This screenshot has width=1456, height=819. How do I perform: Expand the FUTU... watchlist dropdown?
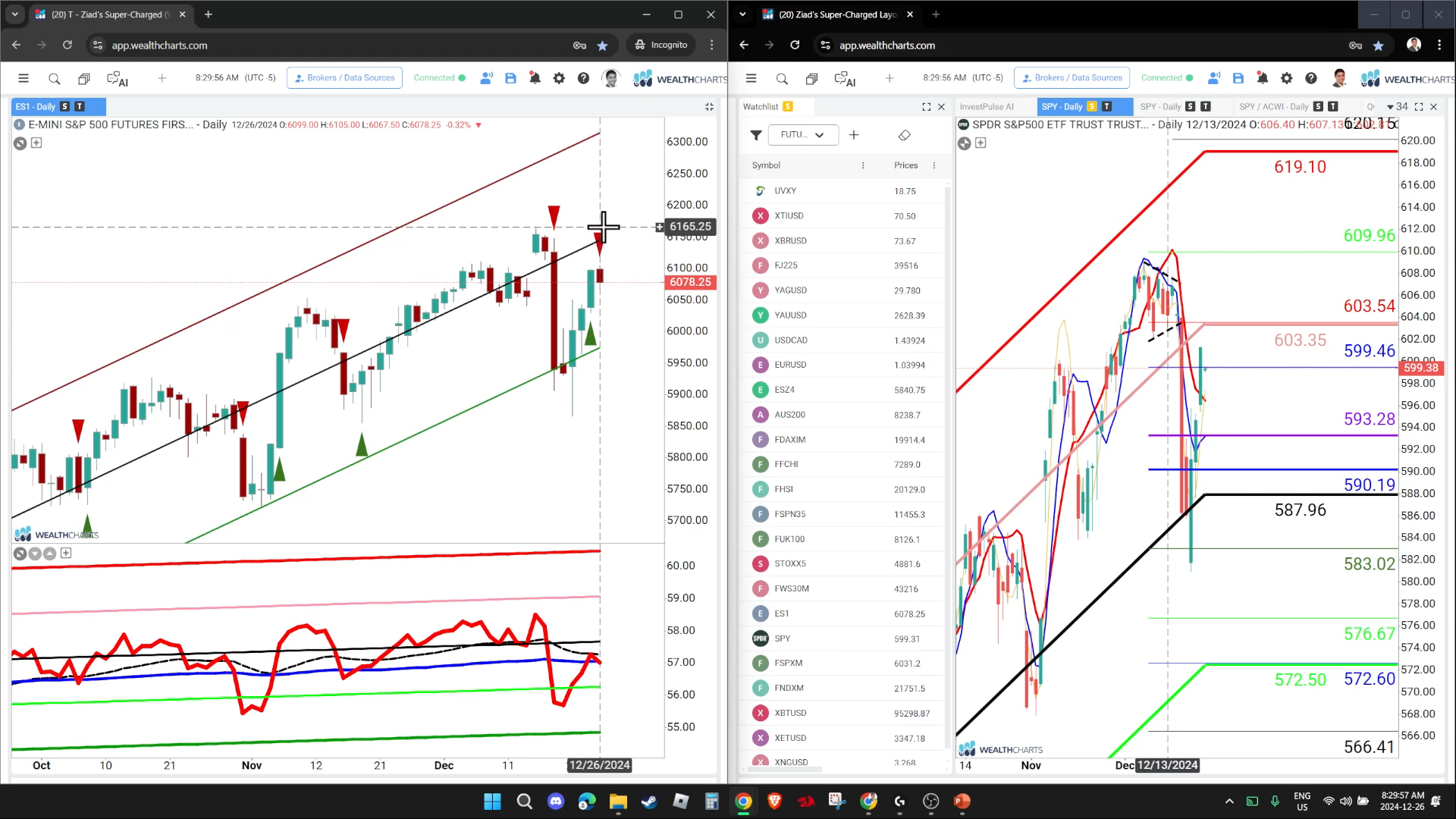coord(803,135)
